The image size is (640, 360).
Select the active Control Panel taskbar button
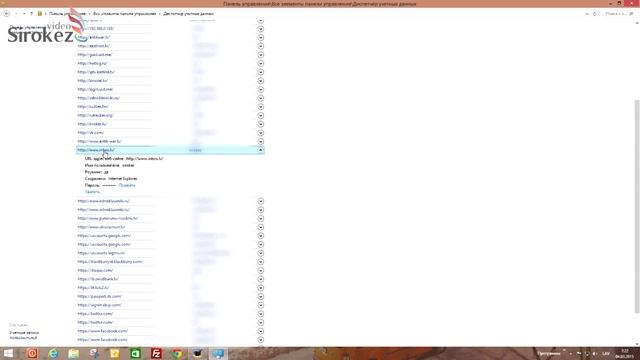tap(218, 353)
